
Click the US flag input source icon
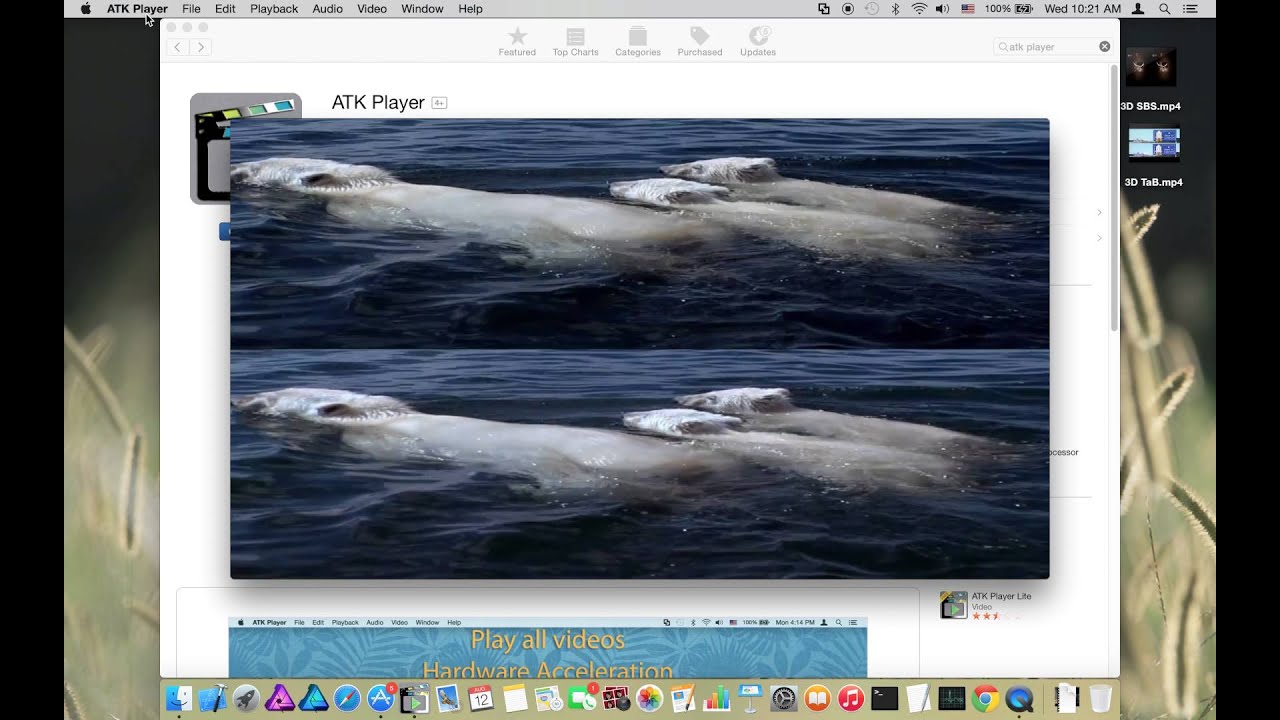click(967, 9)
